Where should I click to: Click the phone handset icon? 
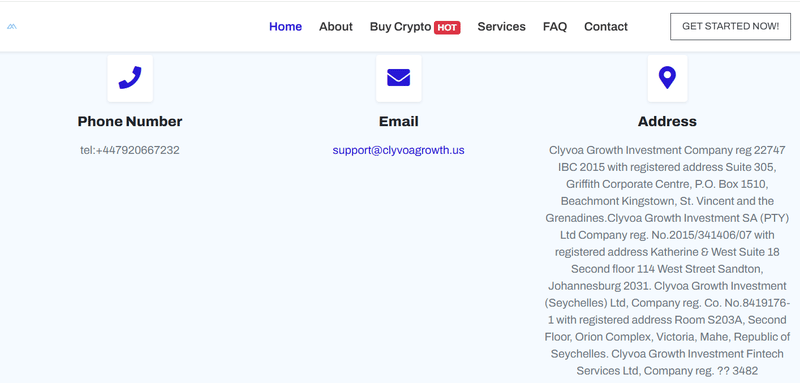[x=130, y=78]
